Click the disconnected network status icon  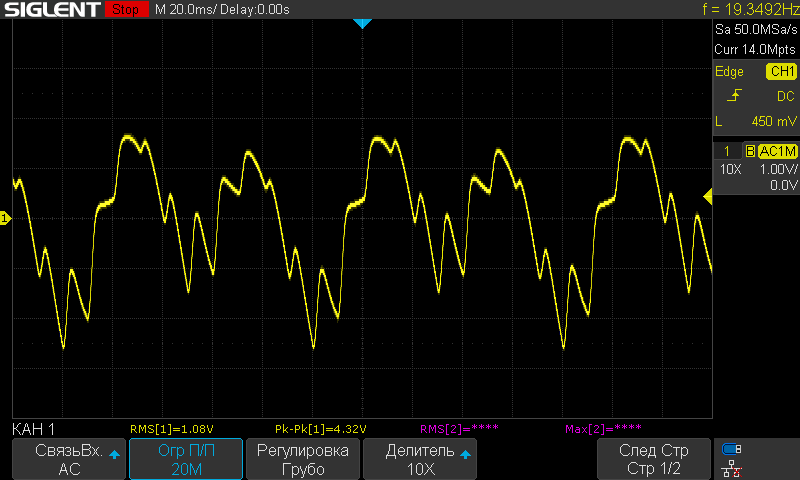coord(732,469)
